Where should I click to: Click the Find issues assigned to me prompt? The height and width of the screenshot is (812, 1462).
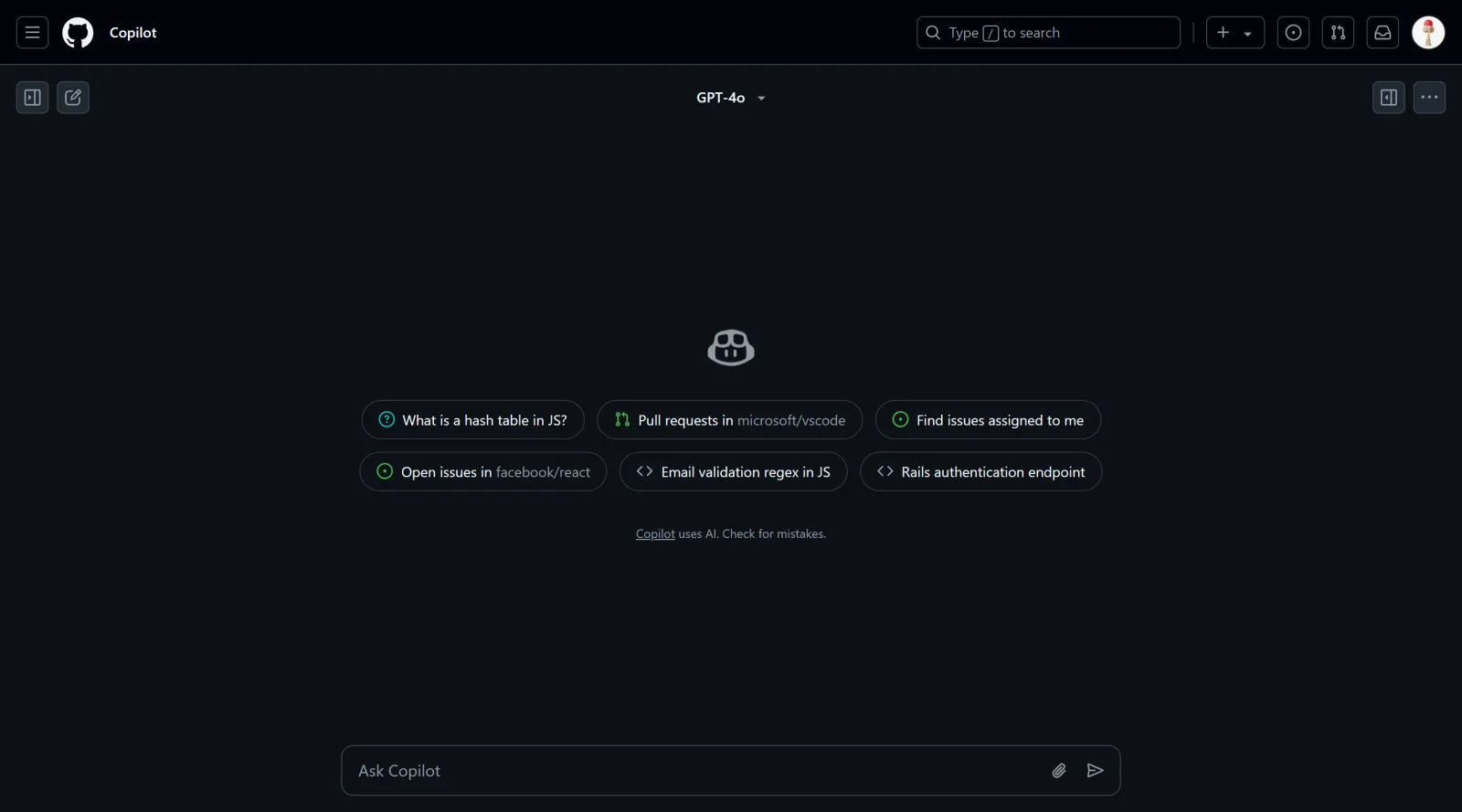988,419
